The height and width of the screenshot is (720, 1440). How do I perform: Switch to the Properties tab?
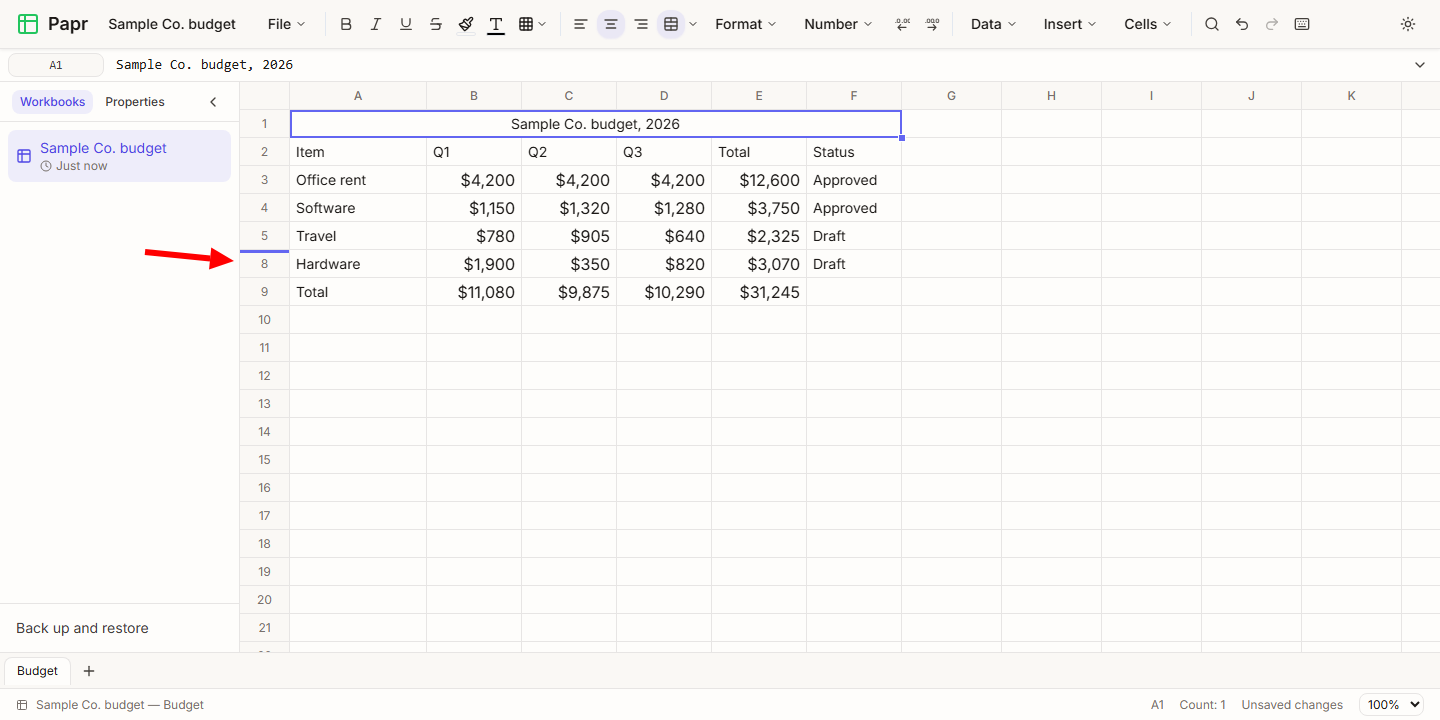point(135,102)
